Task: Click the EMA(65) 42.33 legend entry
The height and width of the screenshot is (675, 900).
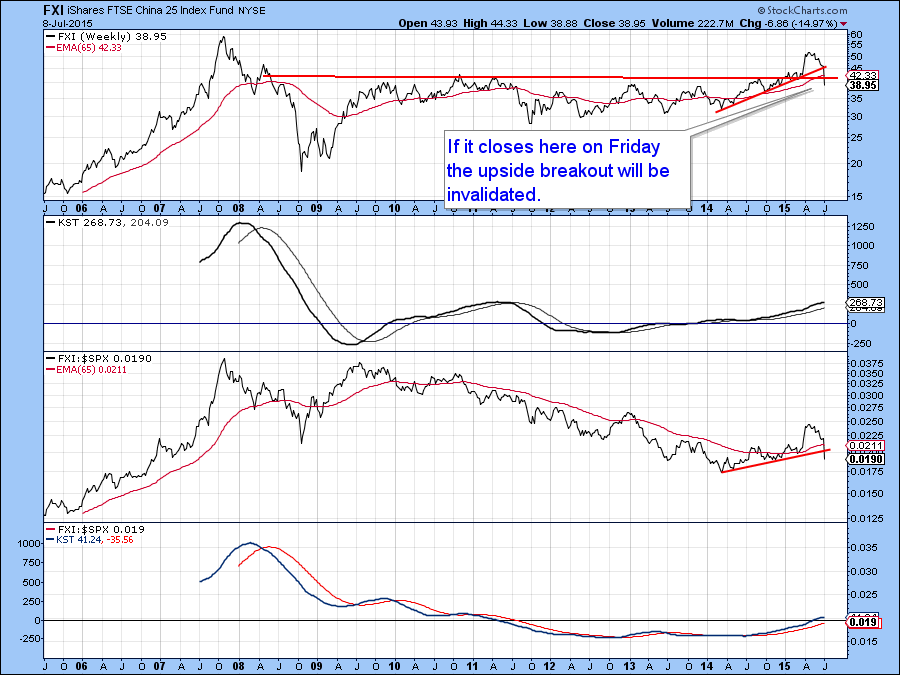Action: coord(84,48)
